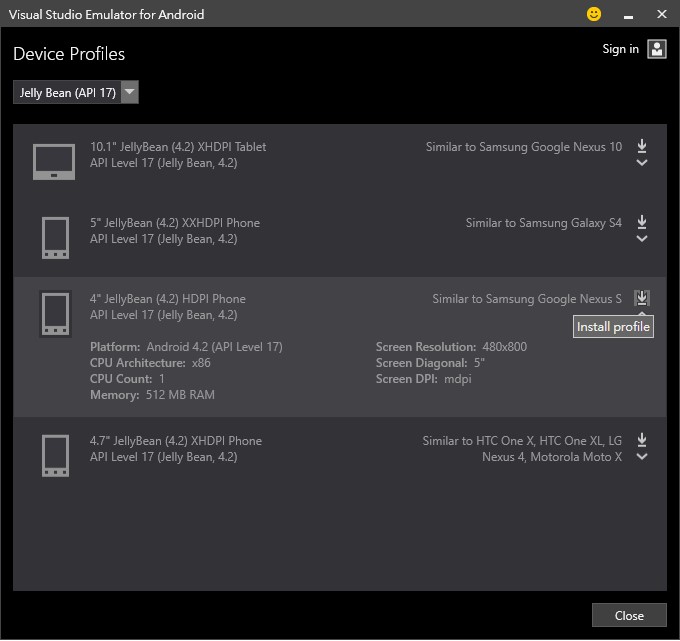The width and height of the screenshot is (680, 641).
Task: Expand details for 5" XXHDPI Phone profile
Action: tap(642, 239)
